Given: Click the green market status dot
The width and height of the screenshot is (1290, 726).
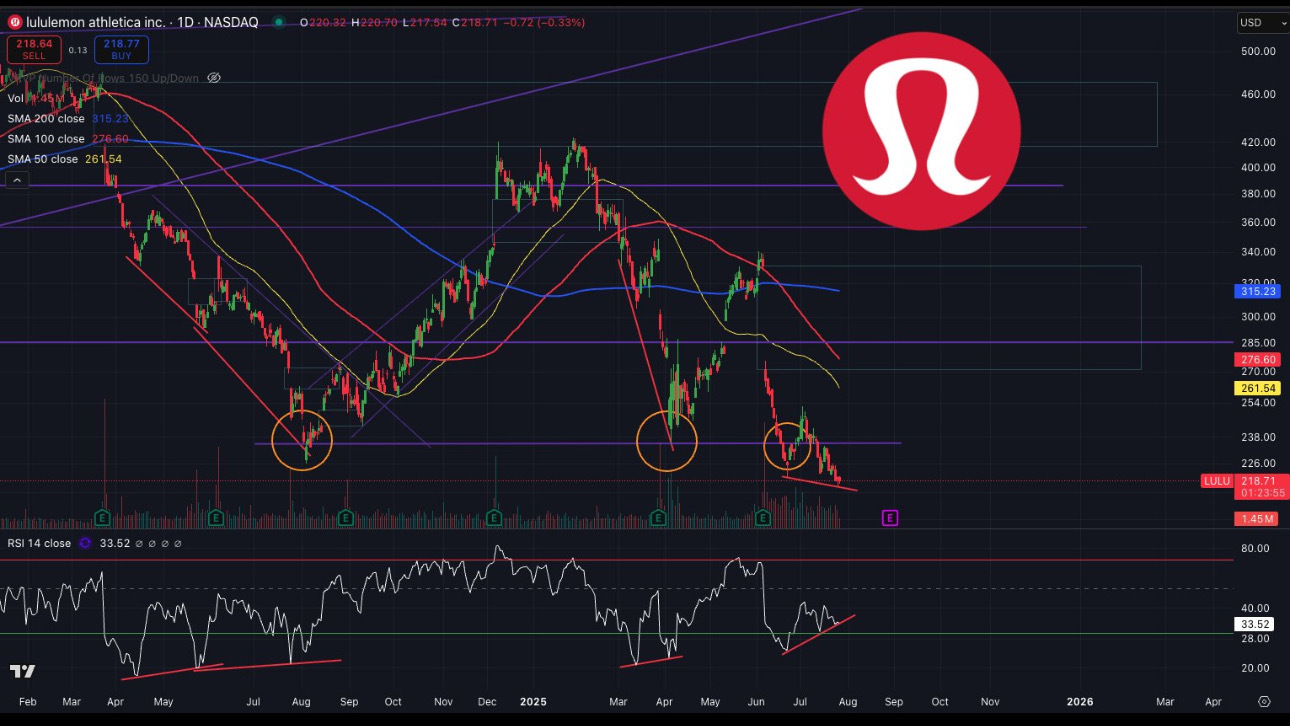Looking at the screenshot, I should click(277, 22).
